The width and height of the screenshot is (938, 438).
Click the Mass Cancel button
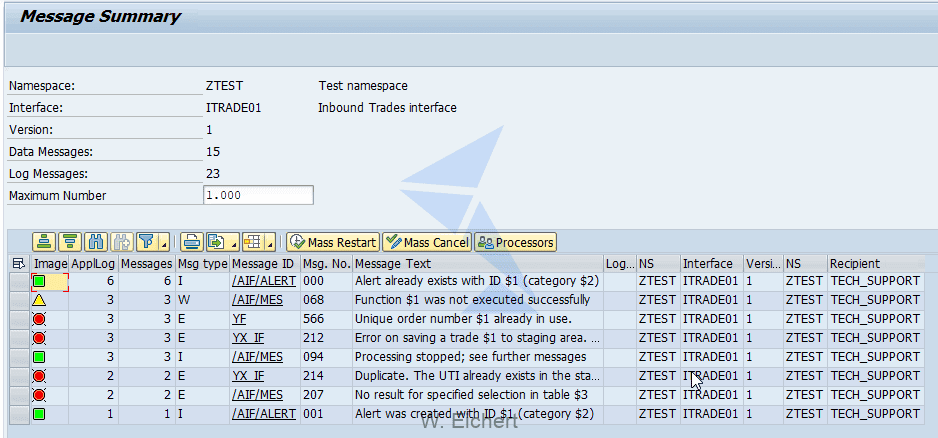(x=427, y=242)
